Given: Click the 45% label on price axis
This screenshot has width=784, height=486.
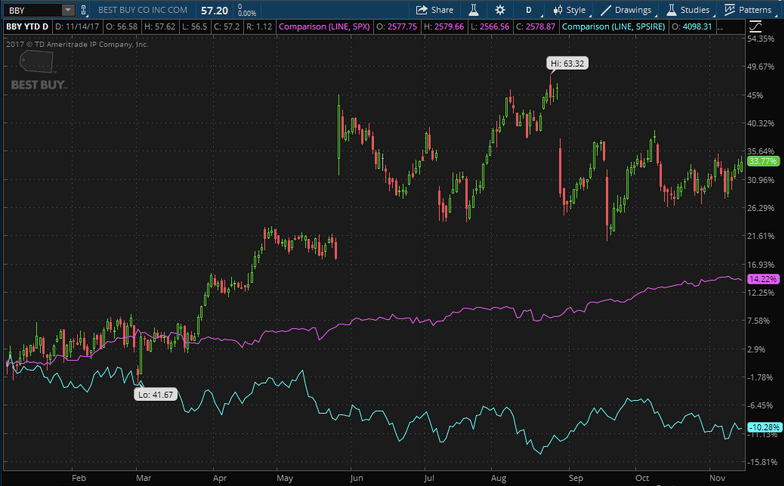Looking at the screenshot, I should [755, 95].
